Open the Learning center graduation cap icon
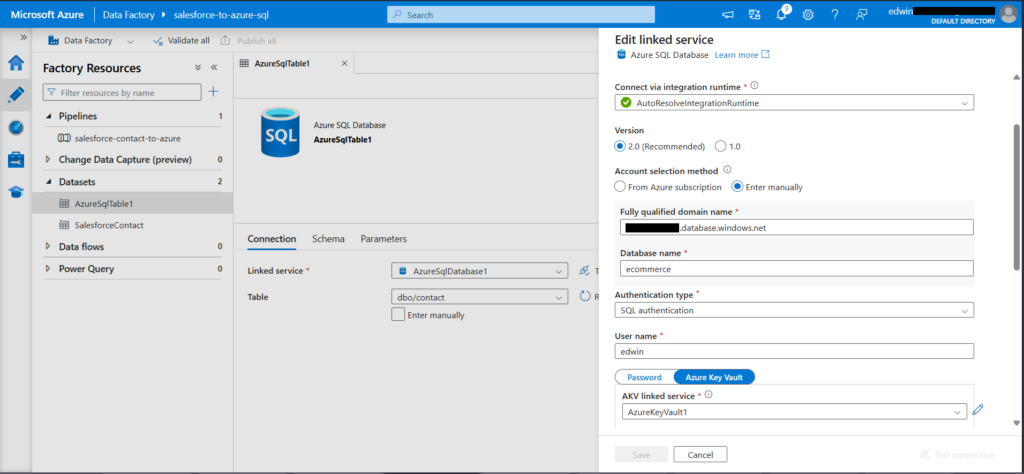Screen dimensions: 1024x474 pyautogui.click(x=16, y=192)
